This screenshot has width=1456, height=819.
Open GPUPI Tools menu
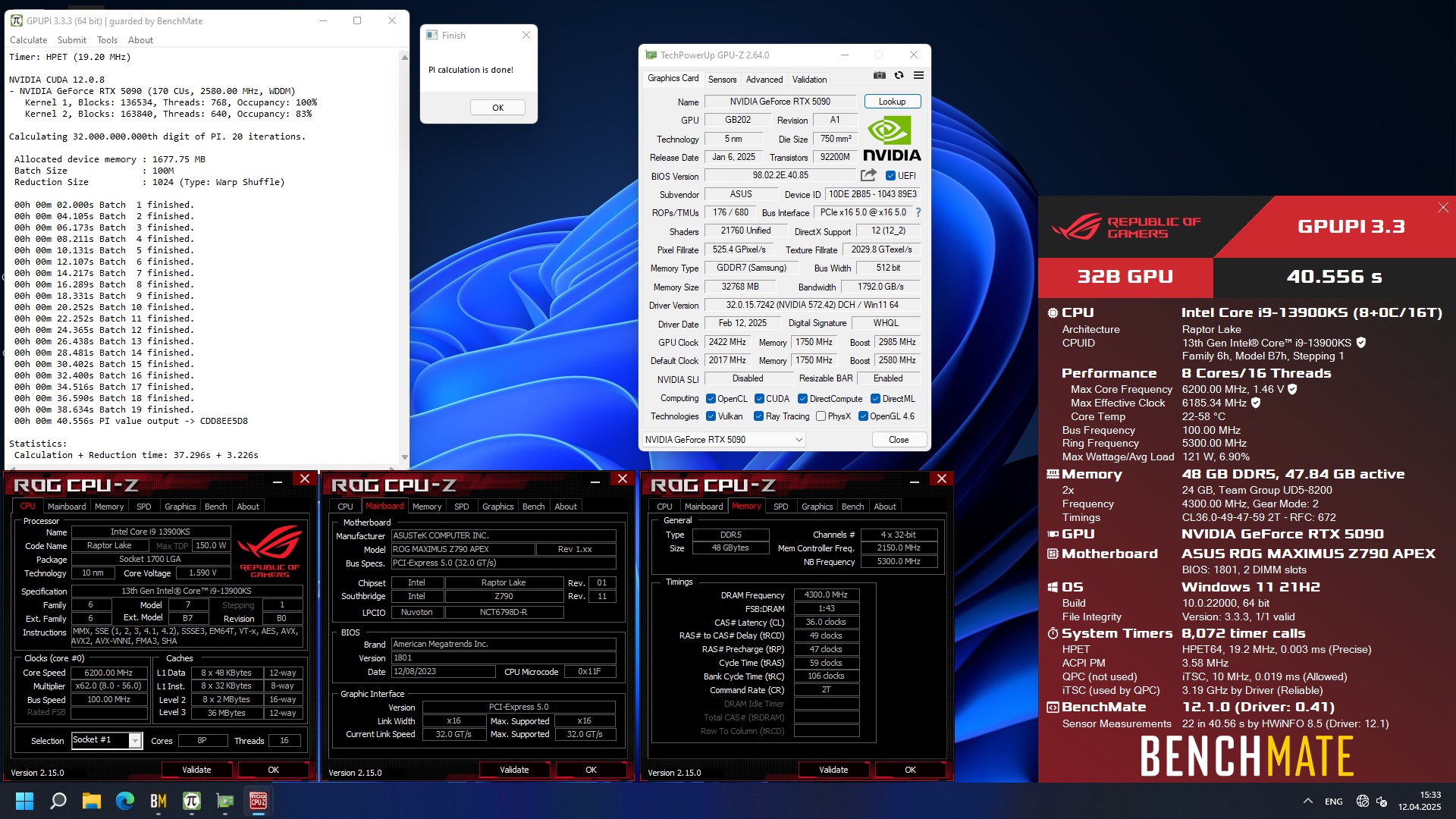click(x=107, y=40)
